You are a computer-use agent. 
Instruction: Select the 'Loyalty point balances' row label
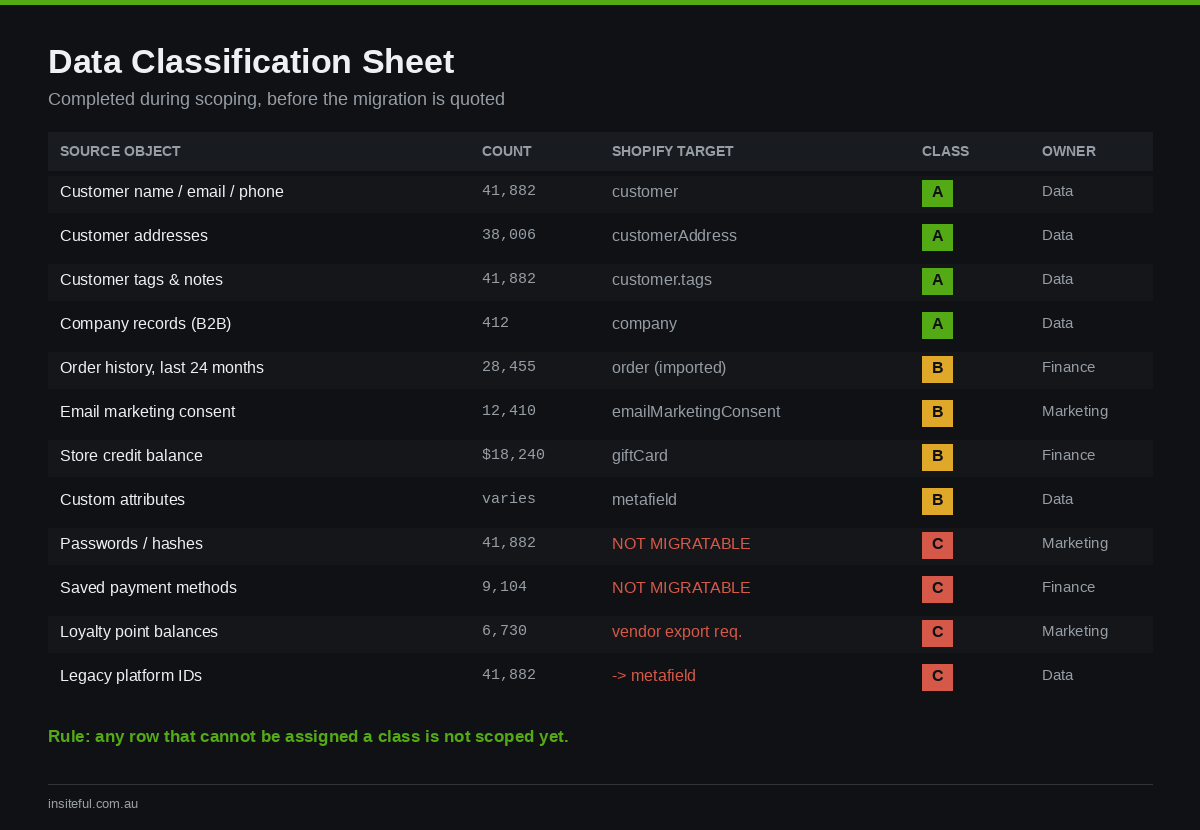tap(139, 631)
